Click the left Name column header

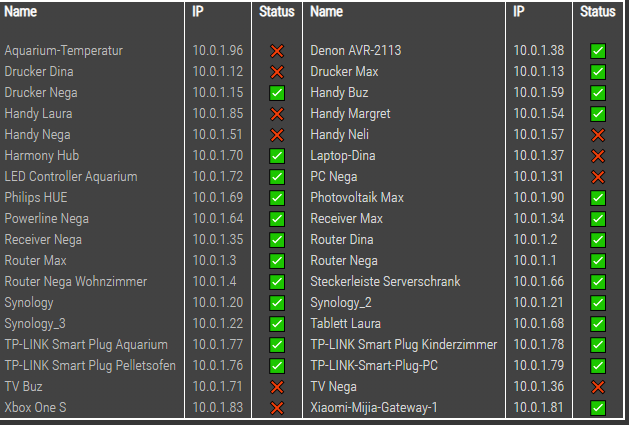click(x=21, y=12)
